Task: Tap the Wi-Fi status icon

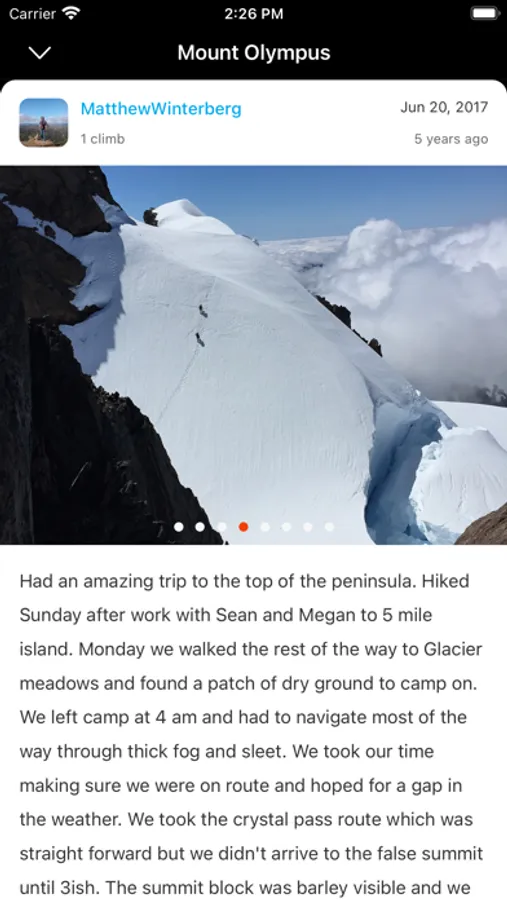Action: (x=71, y=13)
